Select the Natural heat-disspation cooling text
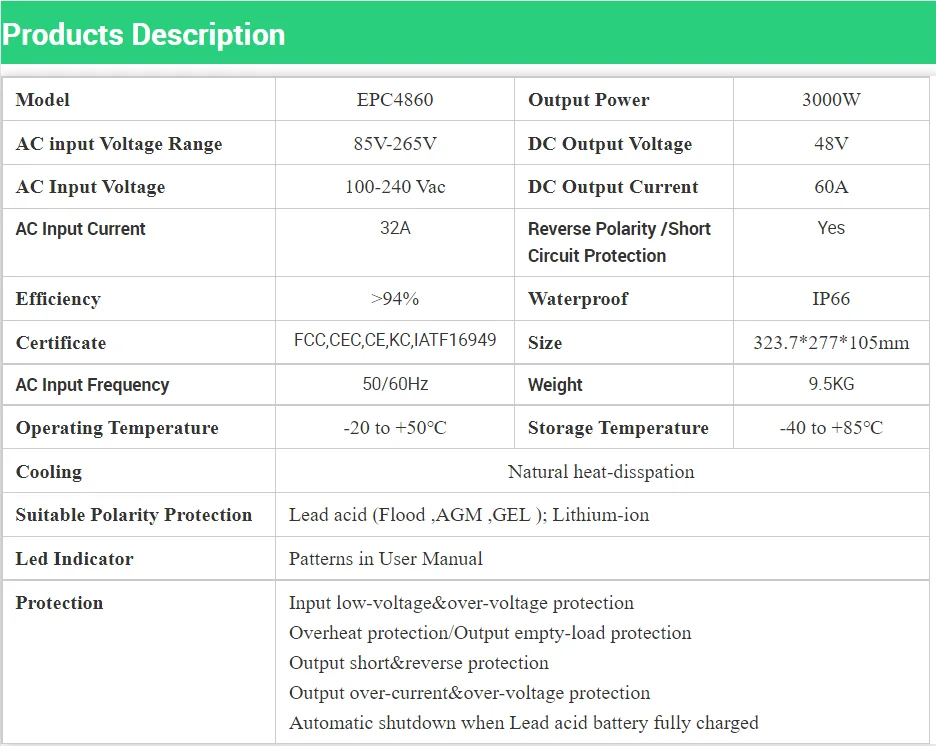 coord(601,472)
